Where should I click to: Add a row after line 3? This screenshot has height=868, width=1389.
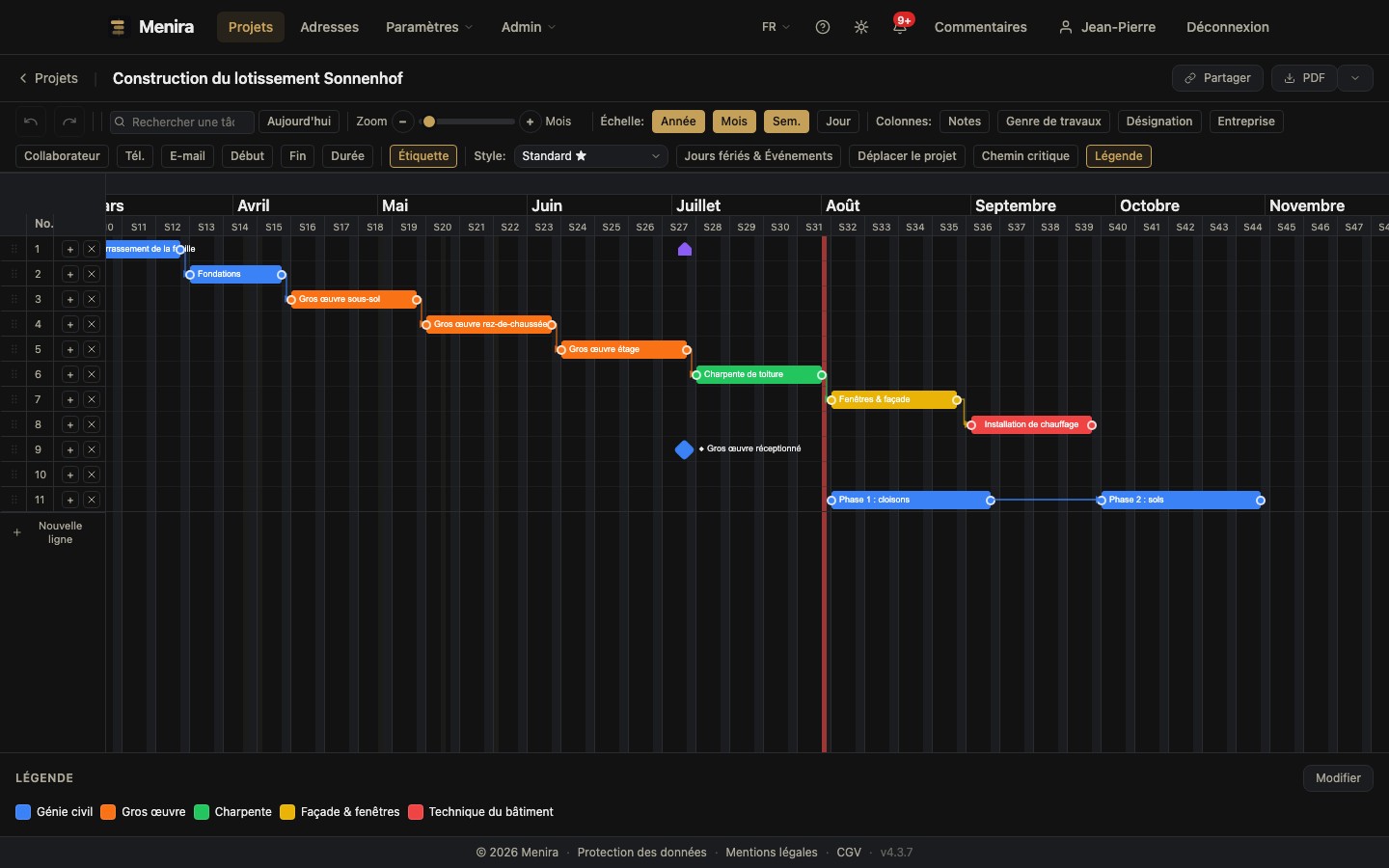click(x=69, y=299)
